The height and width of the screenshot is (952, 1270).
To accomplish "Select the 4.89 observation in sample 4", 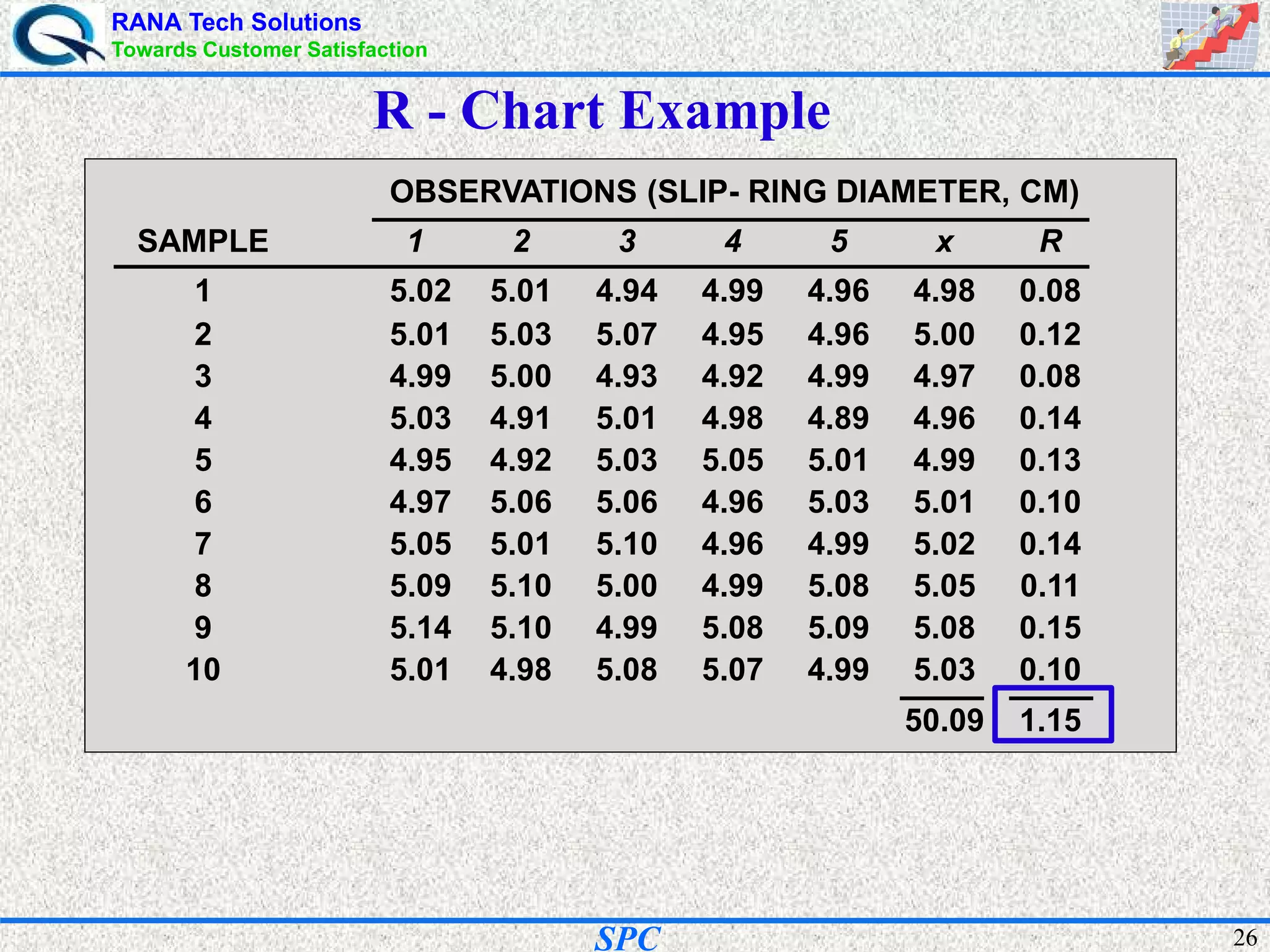I will (x=838, y=418).
